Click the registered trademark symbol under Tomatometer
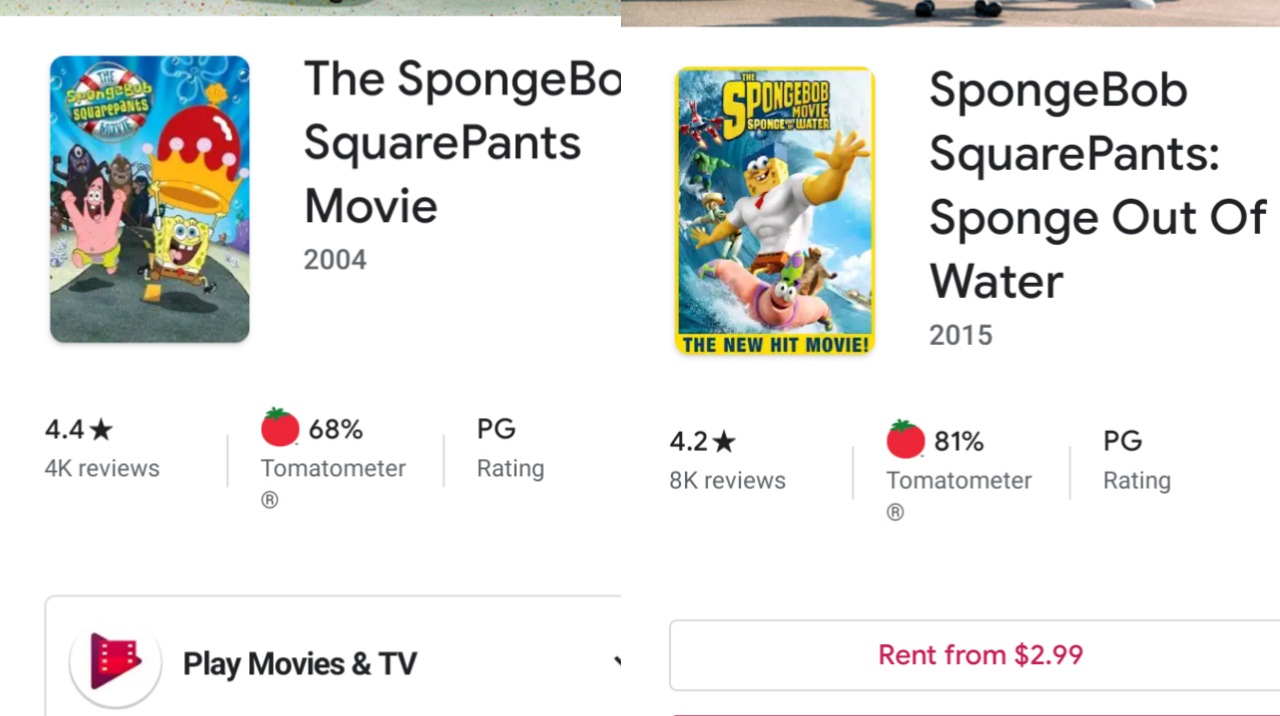The image size is (1280, 716). click(269, 500)
